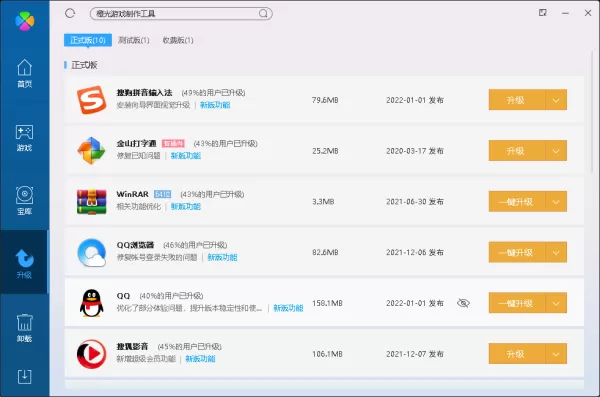Image resolution: width=600 pixels, height=397 pixels.
Task: Click the colorful app logo in sidebar
Action: point(24,21)
